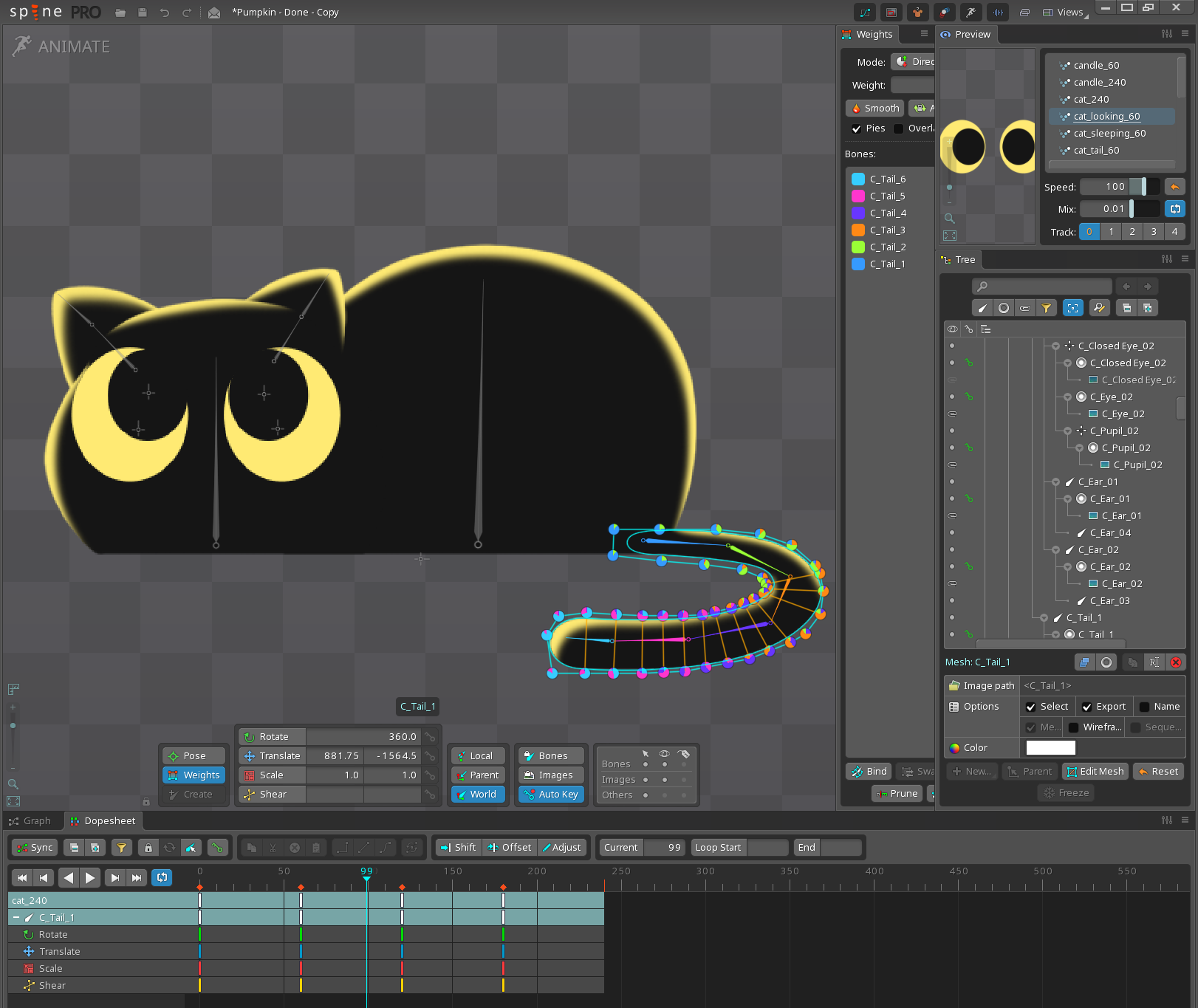Play the animation forward
The width and height of the screenshot is (1198, 1008).
[x=90, y=877]
